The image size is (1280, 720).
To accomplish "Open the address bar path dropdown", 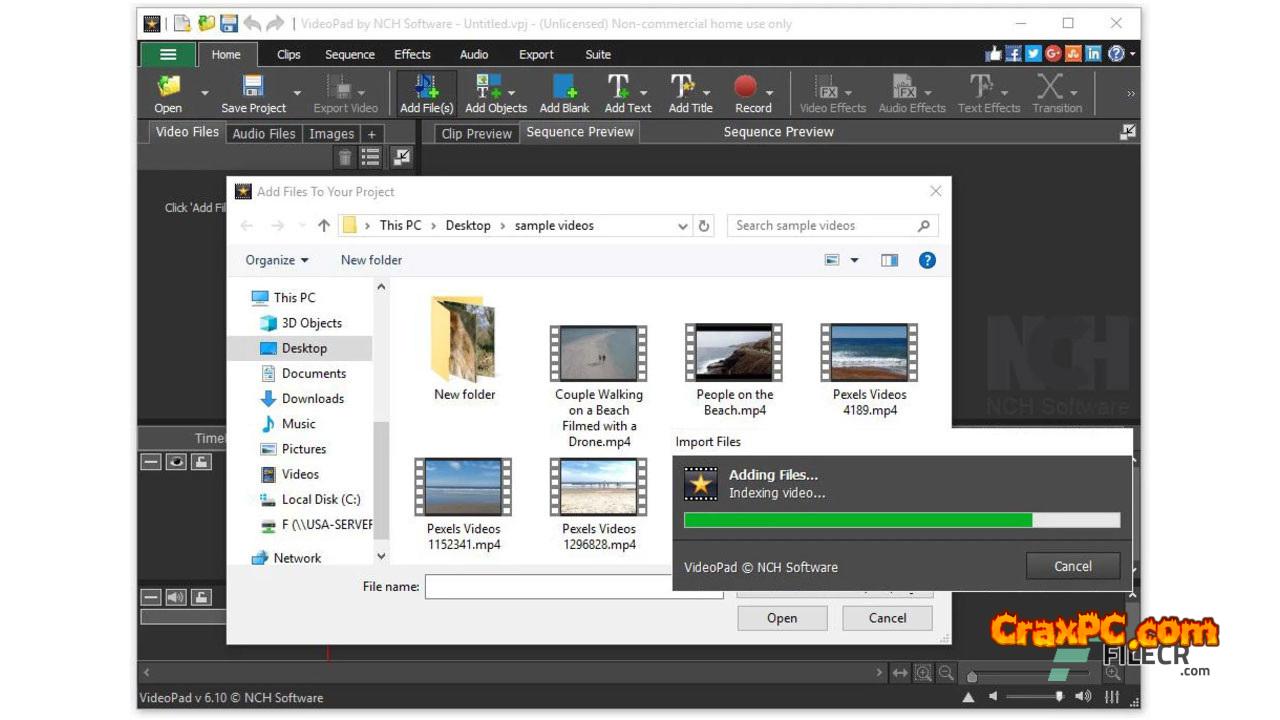I will 683,226.
